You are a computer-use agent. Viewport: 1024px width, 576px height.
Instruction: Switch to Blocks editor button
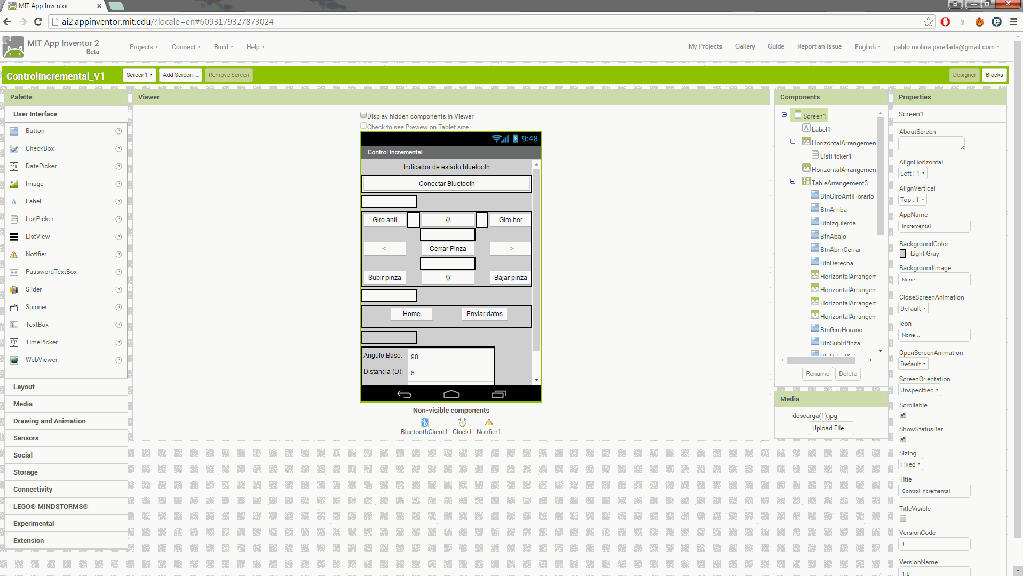(x=994, y=75)
